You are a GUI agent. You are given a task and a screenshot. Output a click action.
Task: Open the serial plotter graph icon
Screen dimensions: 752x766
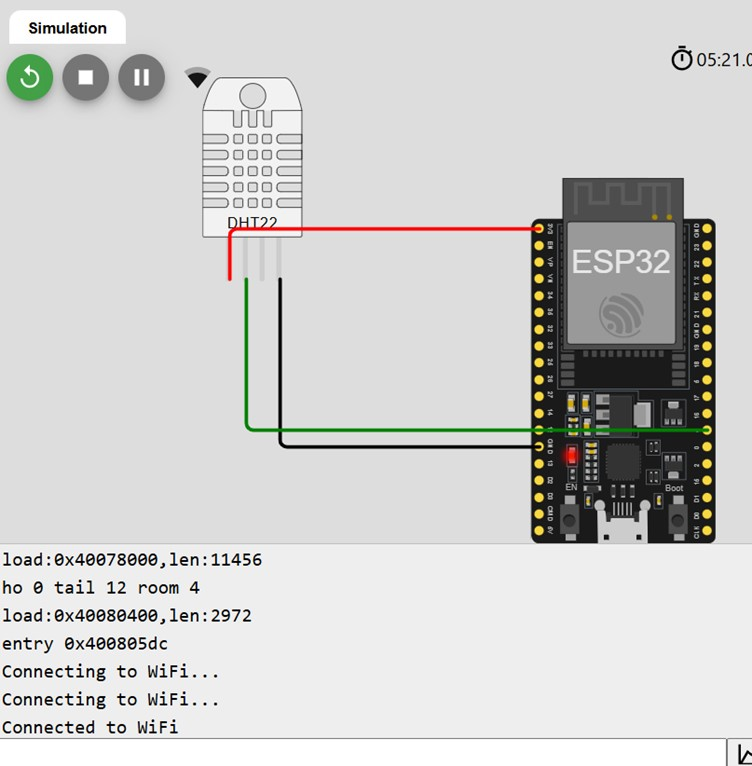coord(743,753)
